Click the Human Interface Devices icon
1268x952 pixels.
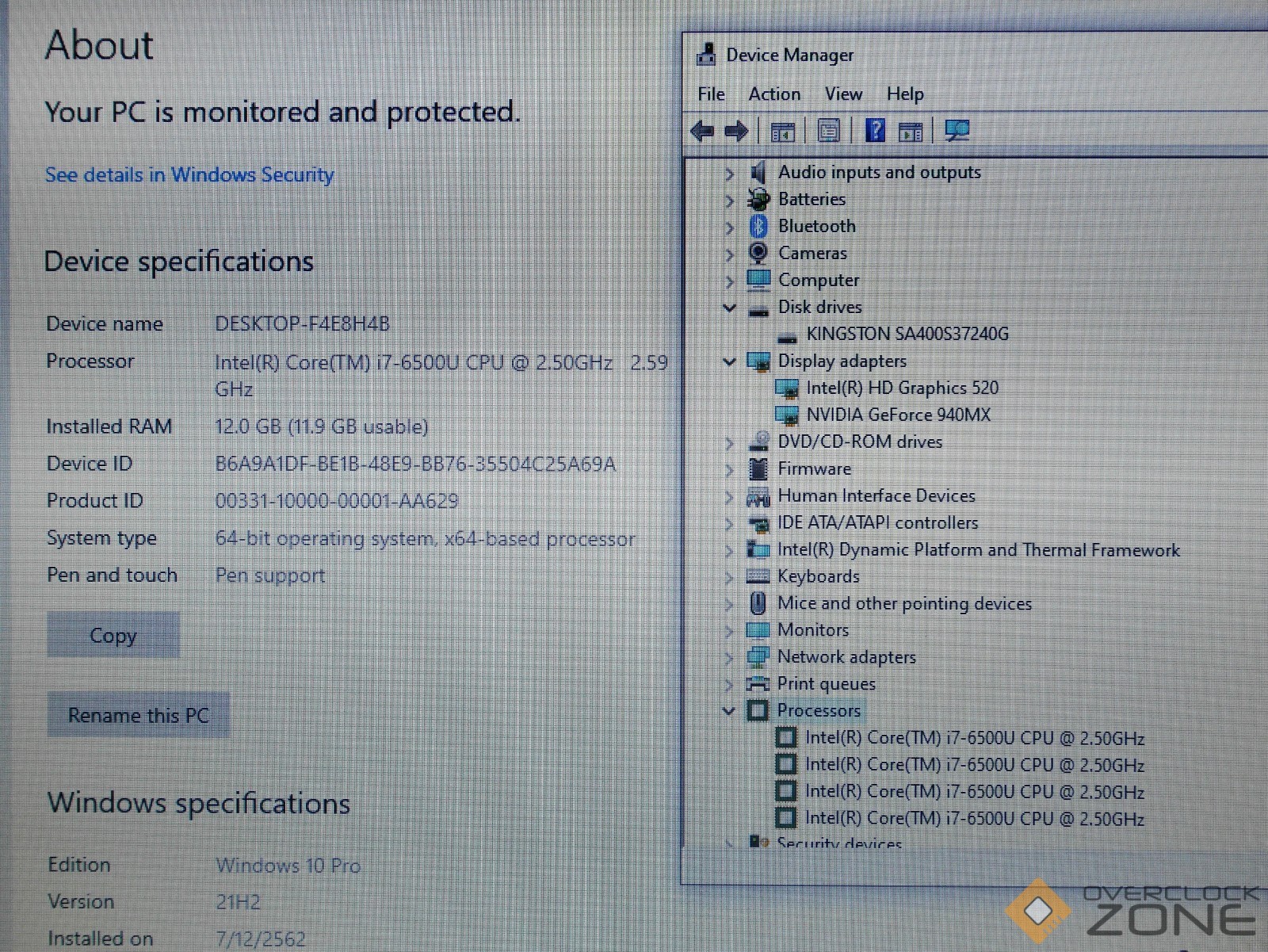coord(758,496)
